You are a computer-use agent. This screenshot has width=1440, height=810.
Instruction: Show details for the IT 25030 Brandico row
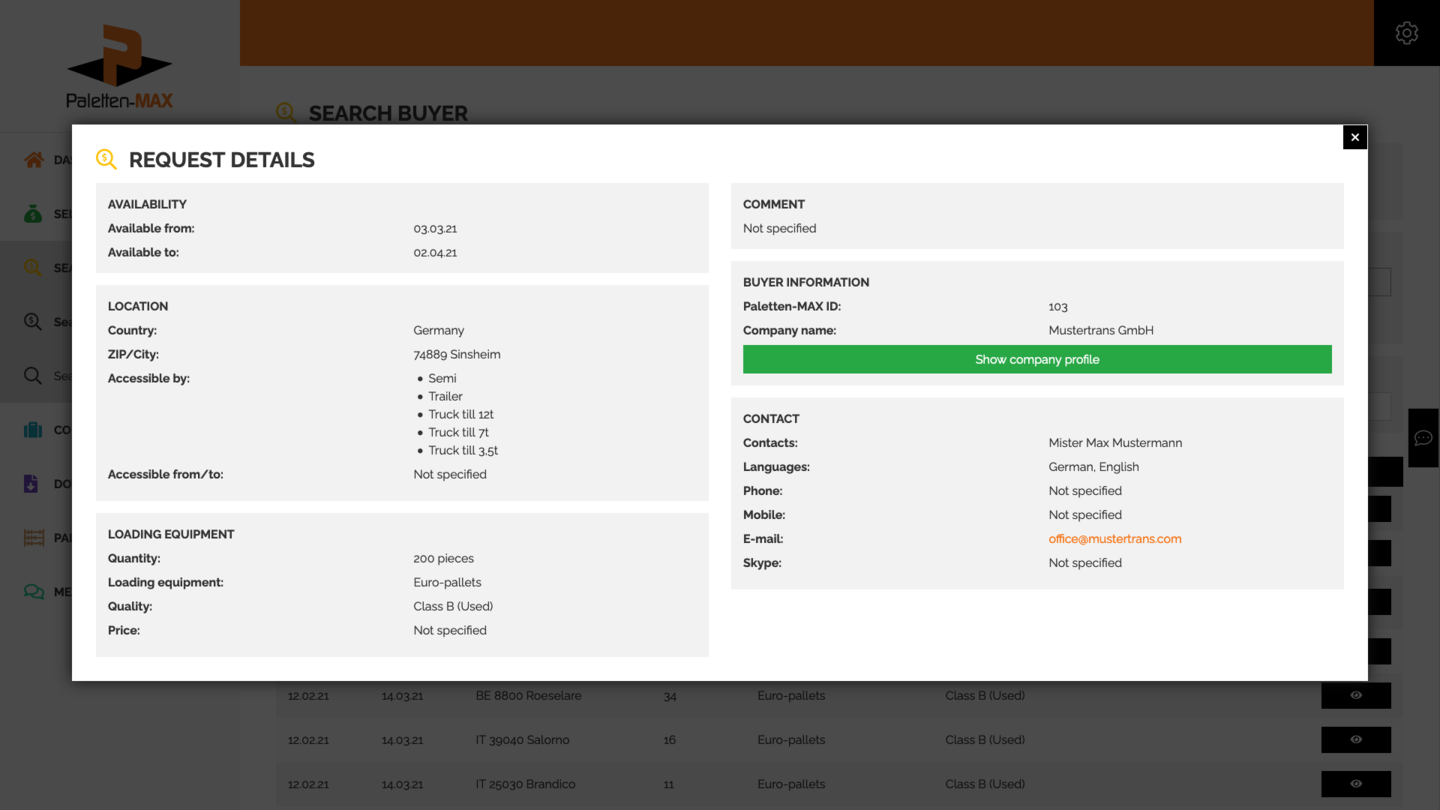tap(1355, 784)
